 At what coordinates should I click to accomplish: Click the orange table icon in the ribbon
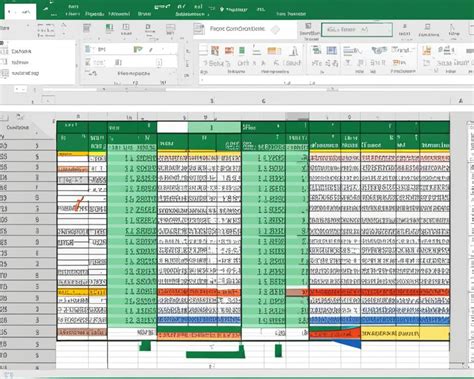[274, 51]
